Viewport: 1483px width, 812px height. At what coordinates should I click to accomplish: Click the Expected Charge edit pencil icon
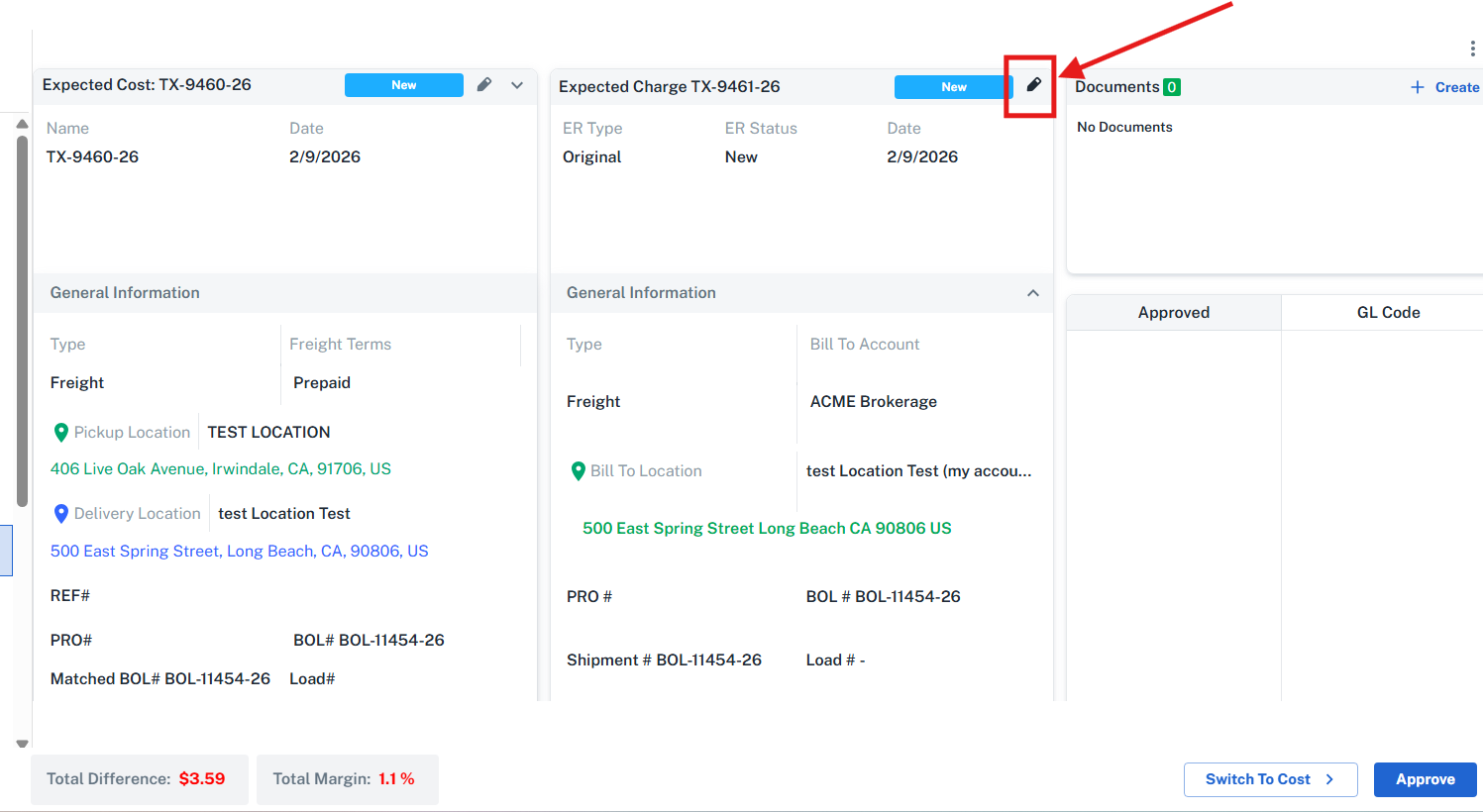1033,85
